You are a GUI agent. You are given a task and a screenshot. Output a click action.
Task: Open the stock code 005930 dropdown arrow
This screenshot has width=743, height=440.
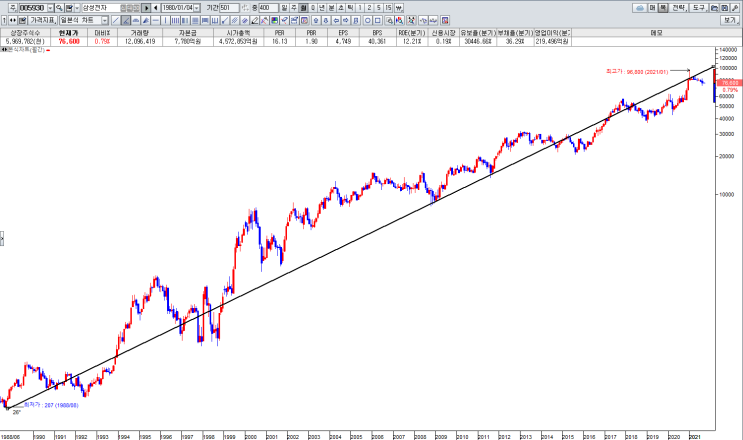pyautogui.click(x=50, y=8)
